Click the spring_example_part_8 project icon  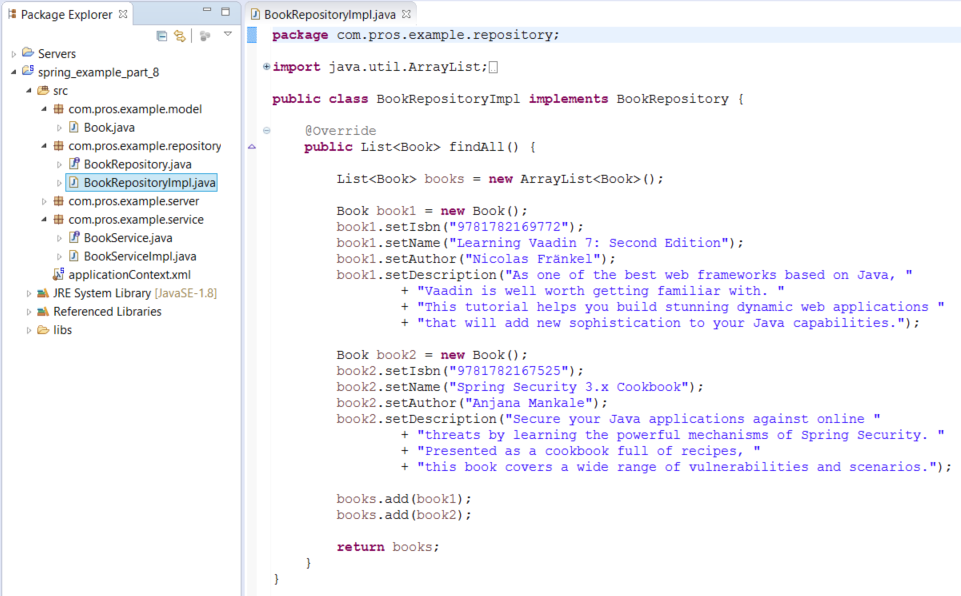tap(28, 71)
